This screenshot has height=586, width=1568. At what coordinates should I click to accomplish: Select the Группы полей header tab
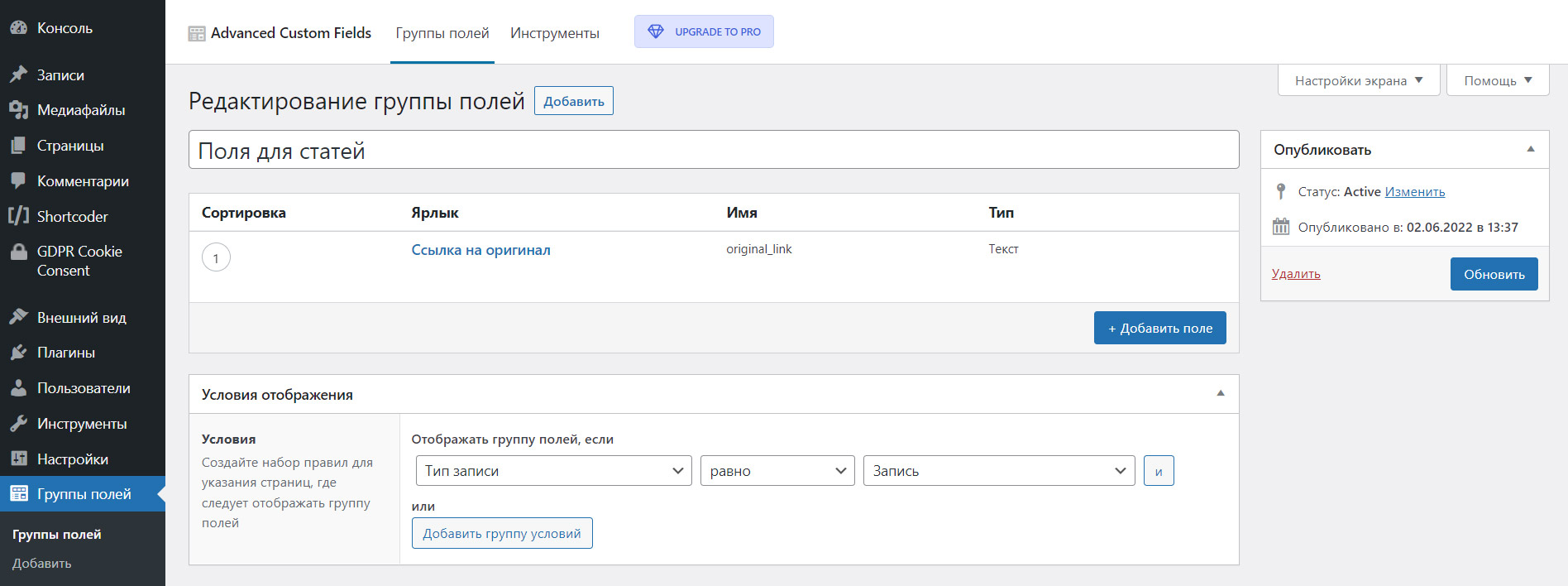pos(442,33)
